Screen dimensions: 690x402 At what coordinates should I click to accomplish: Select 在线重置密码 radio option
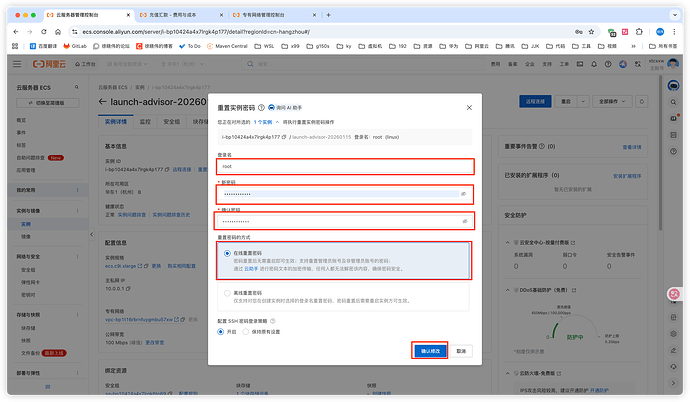(227, 253)
